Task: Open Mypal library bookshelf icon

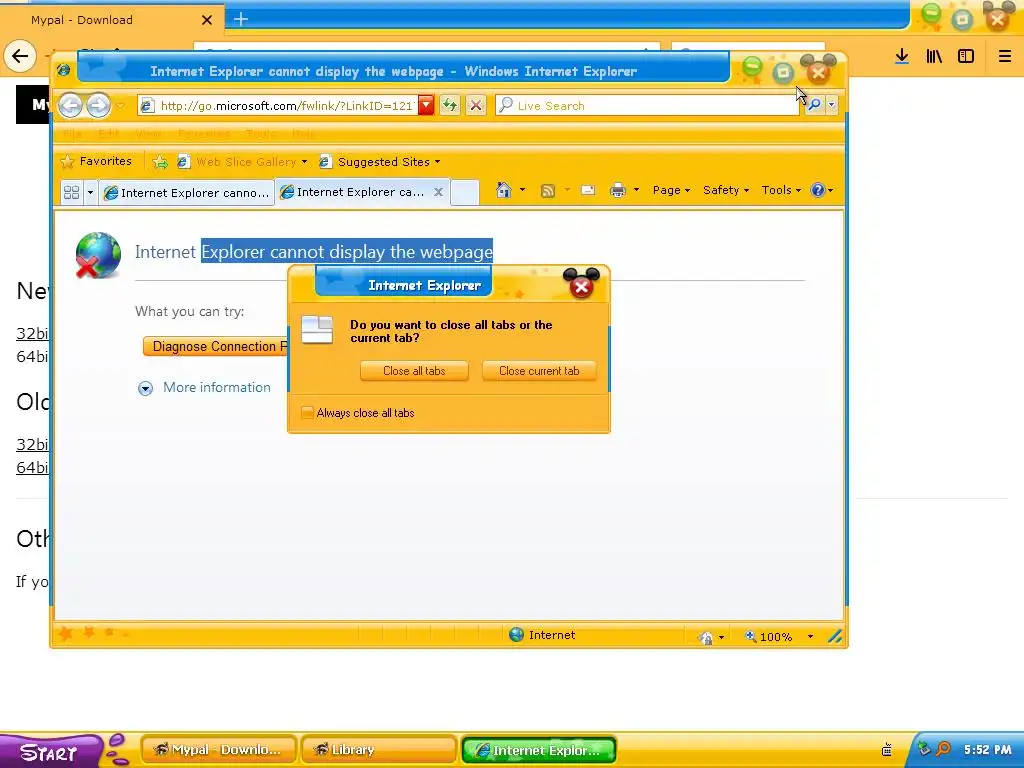Action: point(934,56)
